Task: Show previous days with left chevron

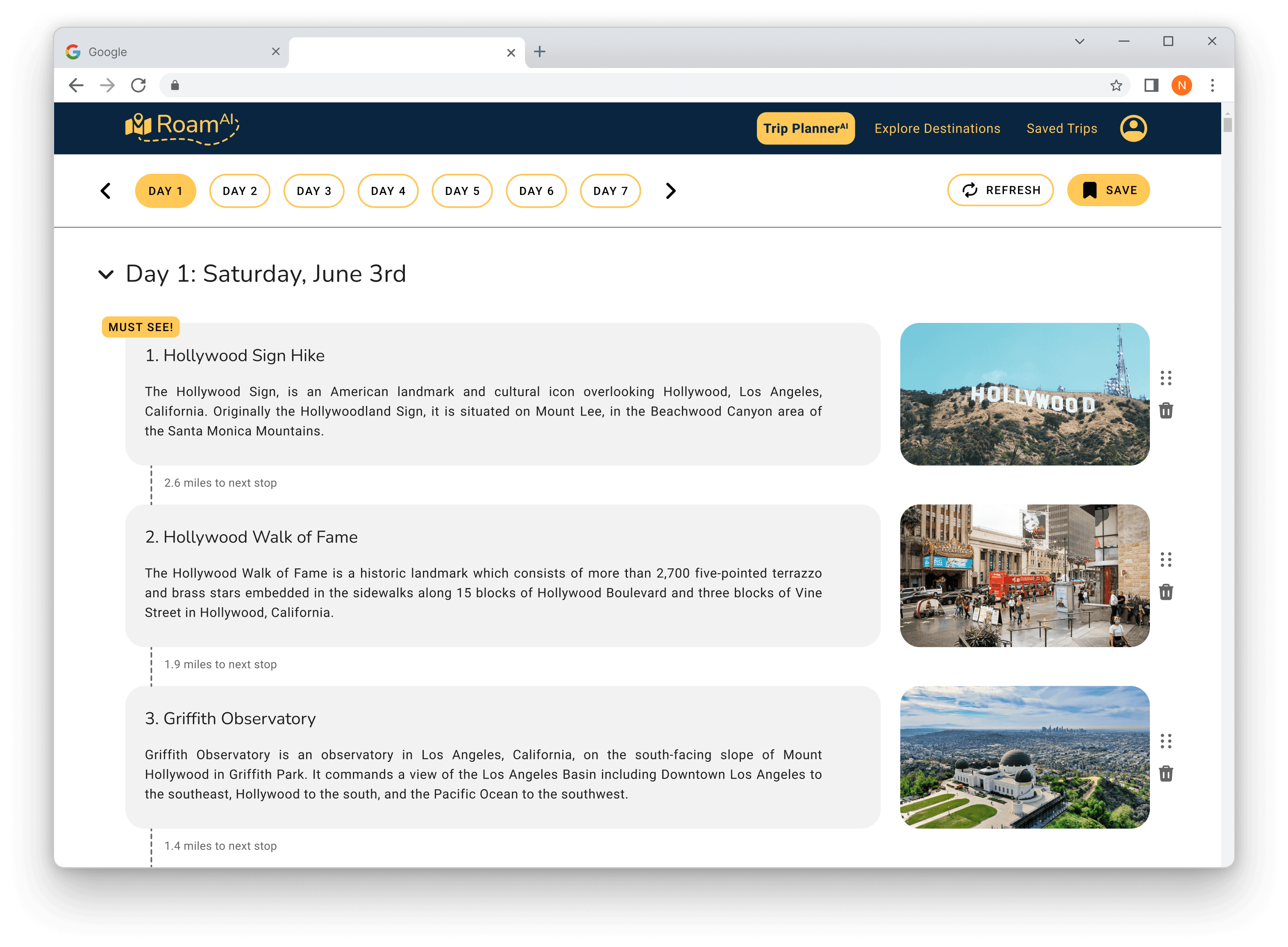Action: click(x=105, y=191)
